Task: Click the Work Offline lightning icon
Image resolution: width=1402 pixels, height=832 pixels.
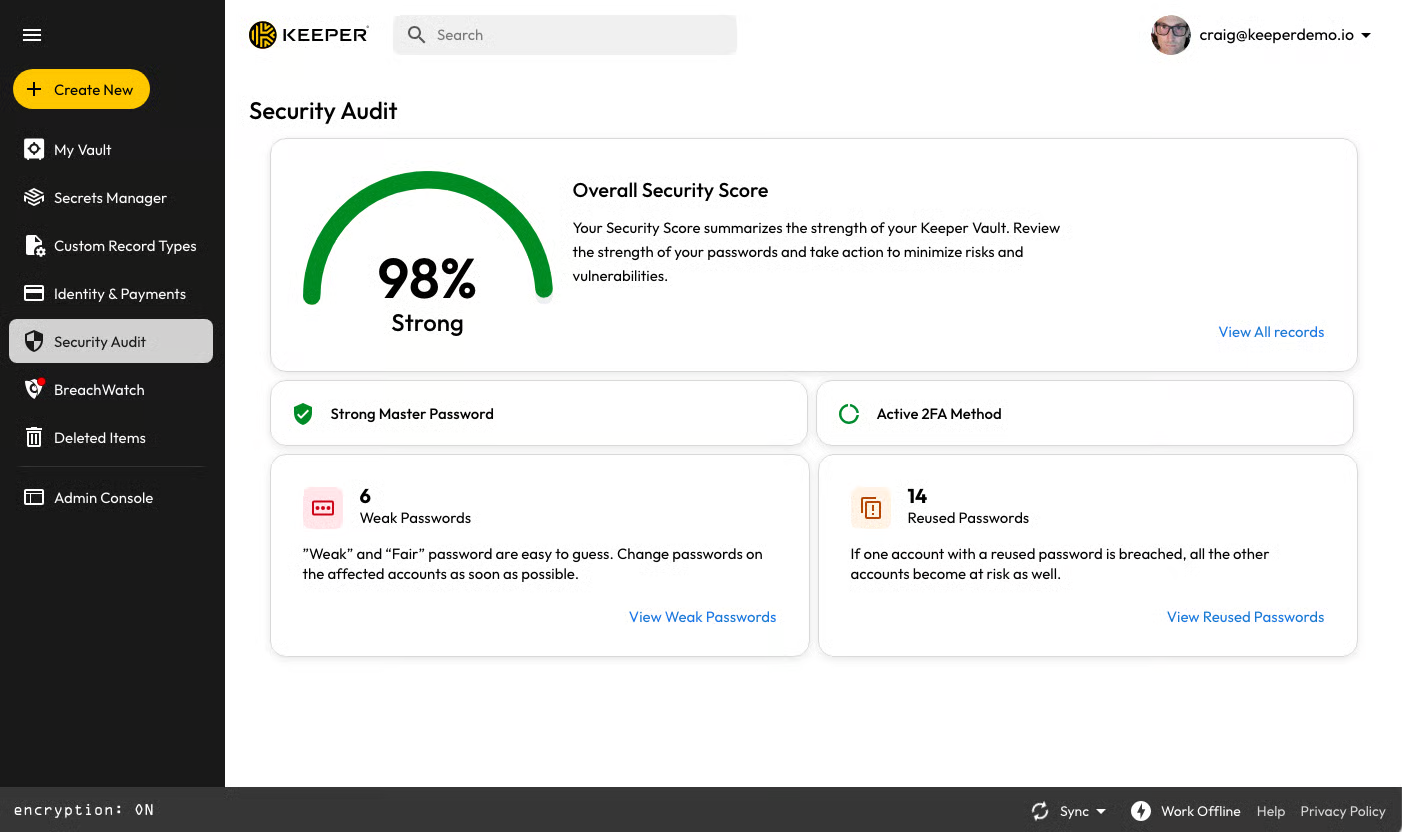Action: [1140, 811]
